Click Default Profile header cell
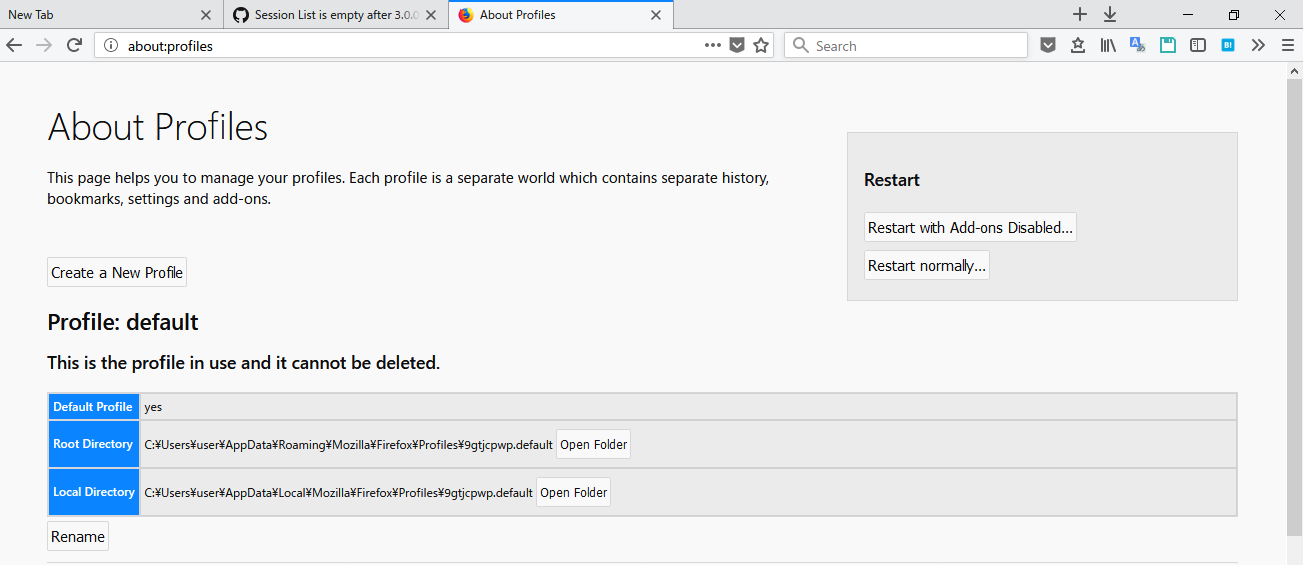This screenshot has height=565, width=1303. tap(93, 407)
